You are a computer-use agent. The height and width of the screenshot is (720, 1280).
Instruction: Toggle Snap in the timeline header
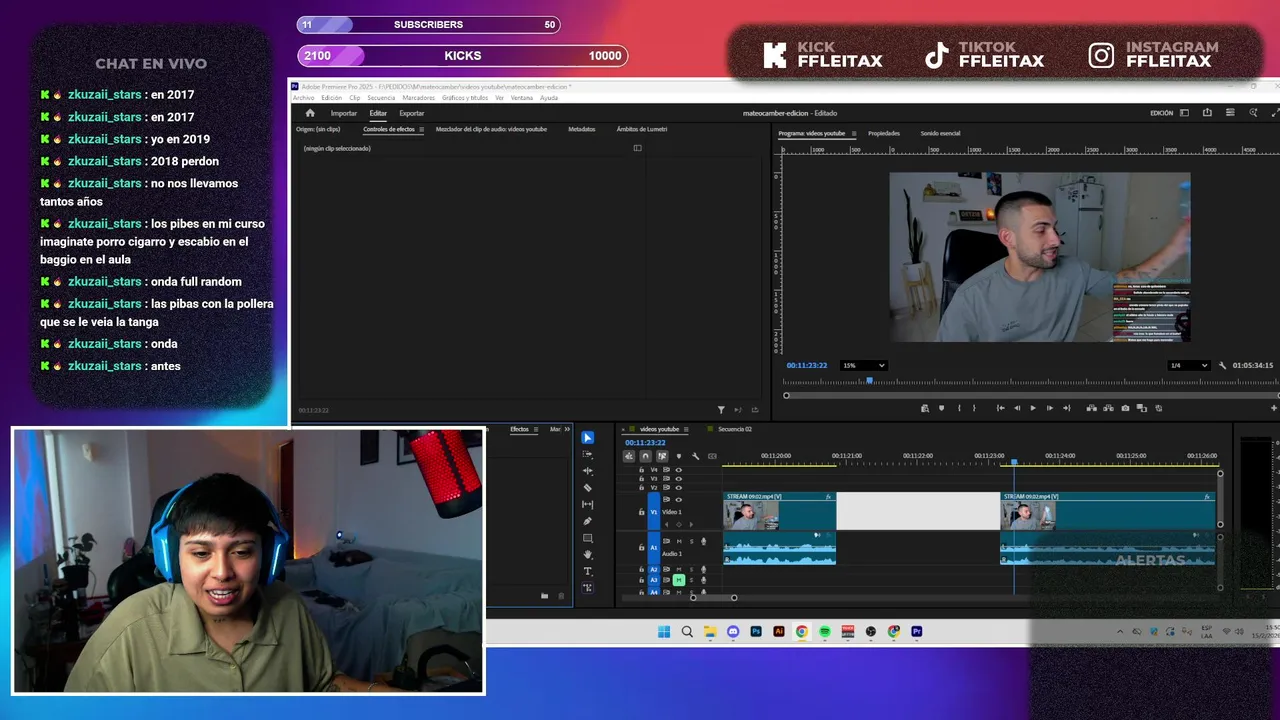(645, 456)
